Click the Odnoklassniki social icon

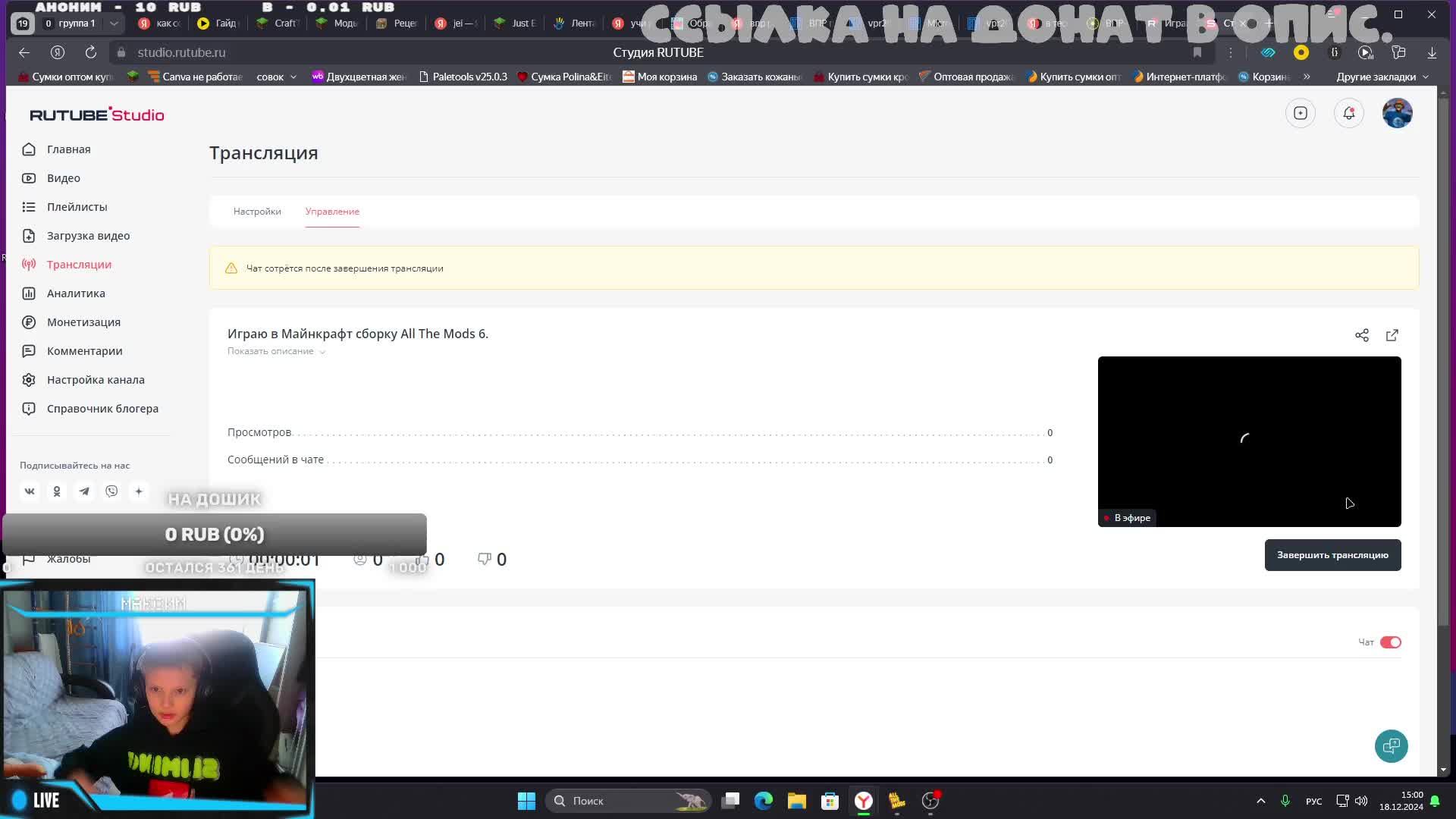coord(57,491)
